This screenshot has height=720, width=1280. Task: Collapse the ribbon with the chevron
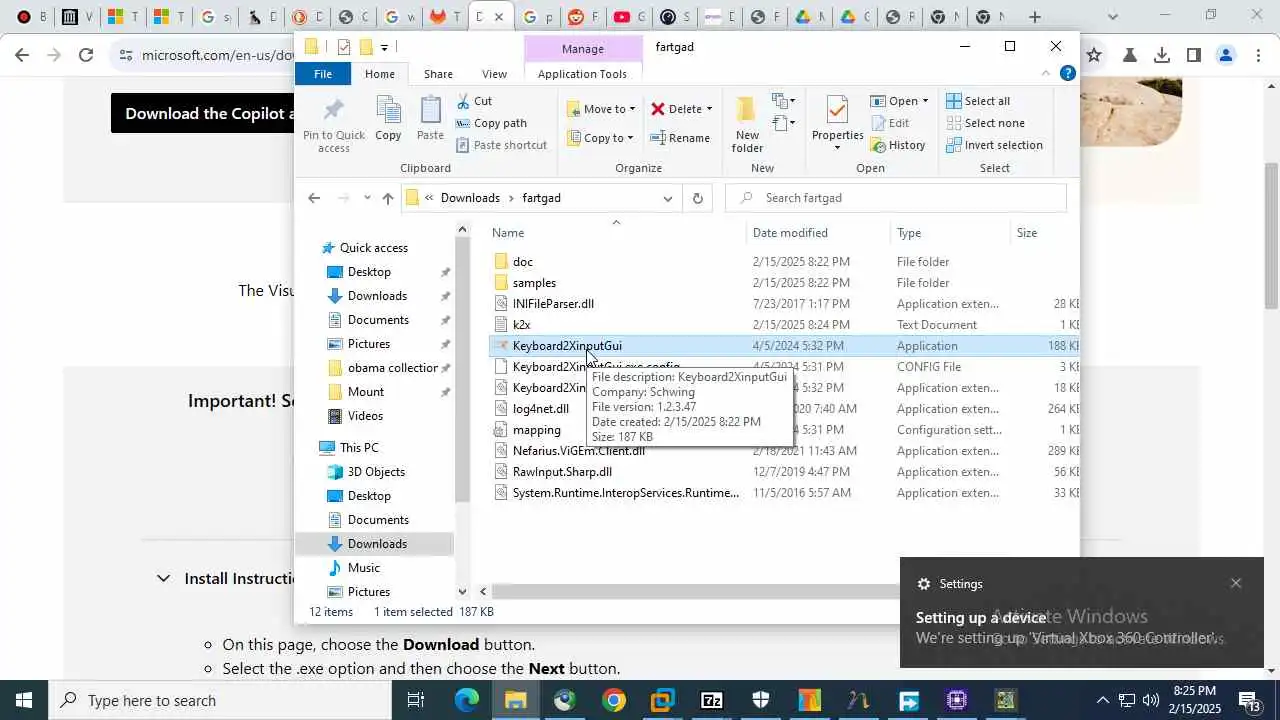pyautogui.click(x=1046, y=73)
